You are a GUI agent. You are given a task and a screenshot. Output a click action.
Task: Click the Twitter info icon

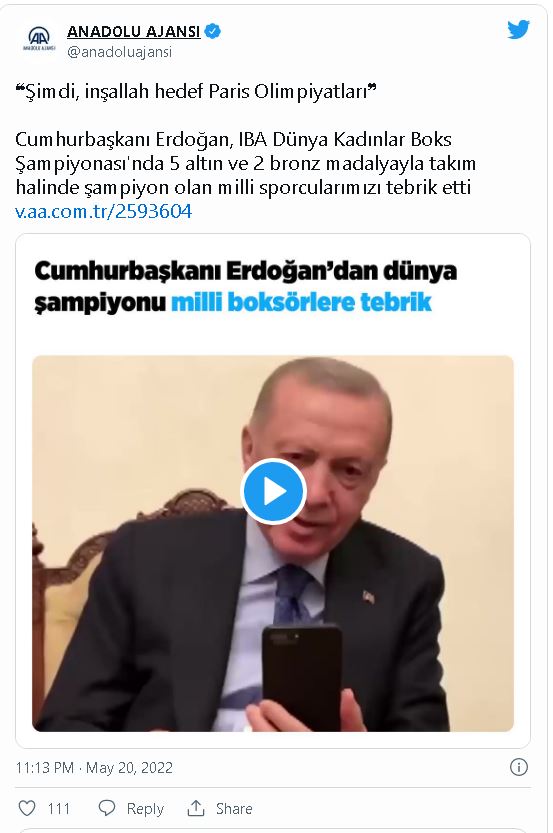518,767
